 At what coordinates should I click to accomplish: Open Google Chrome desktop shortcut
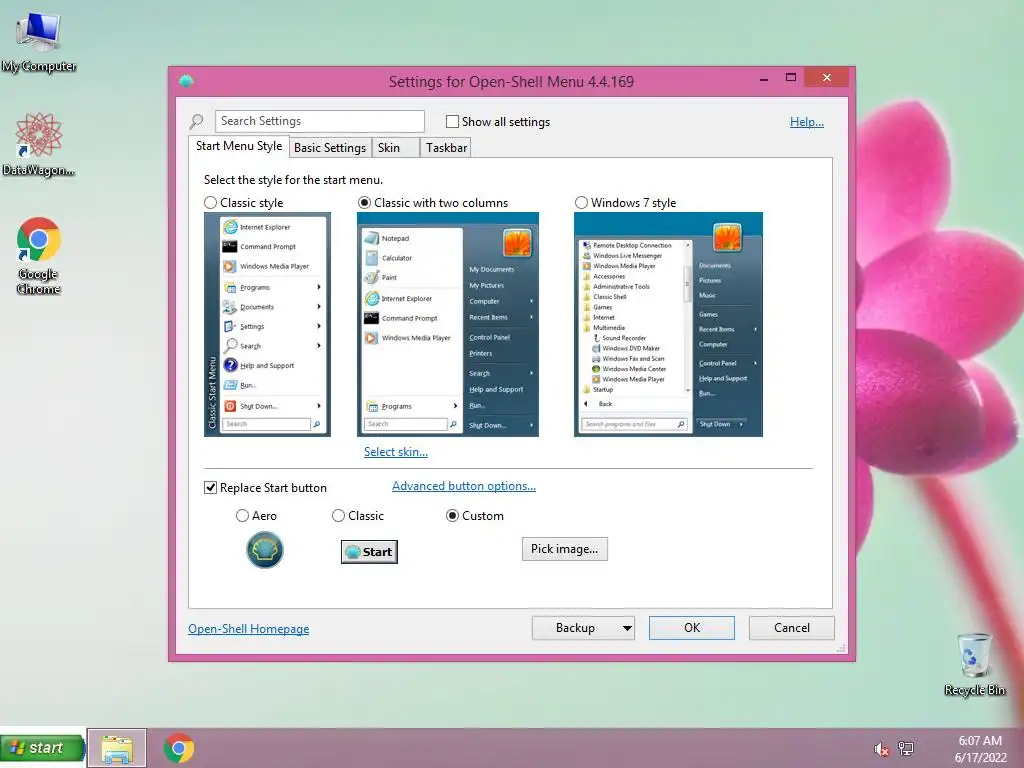coord(39,255)
